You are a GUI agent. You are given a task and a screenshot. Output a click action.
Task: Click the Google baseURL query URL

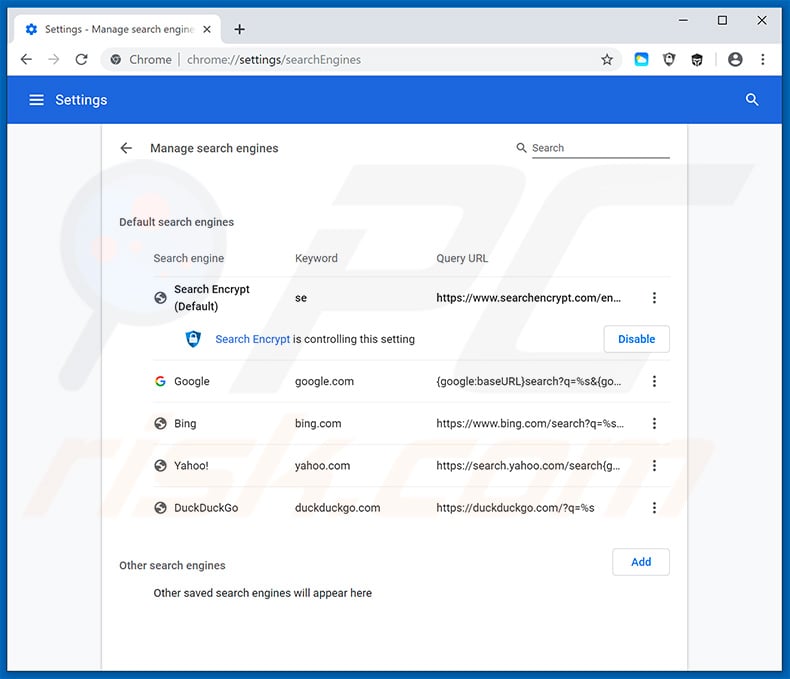click(x=529, y=381)
